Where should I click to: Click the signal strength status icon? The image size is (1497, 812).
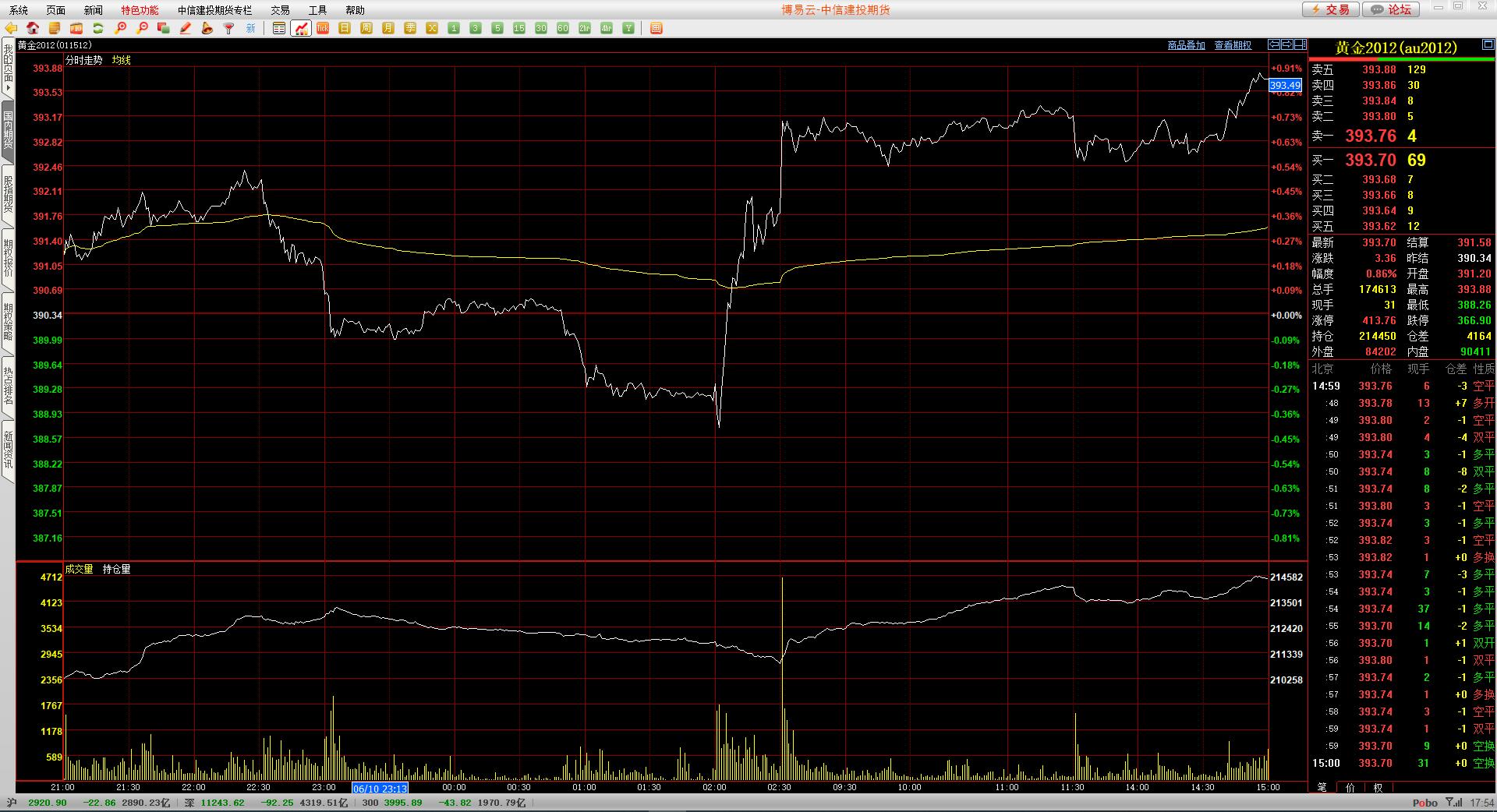coord(1453,803)
